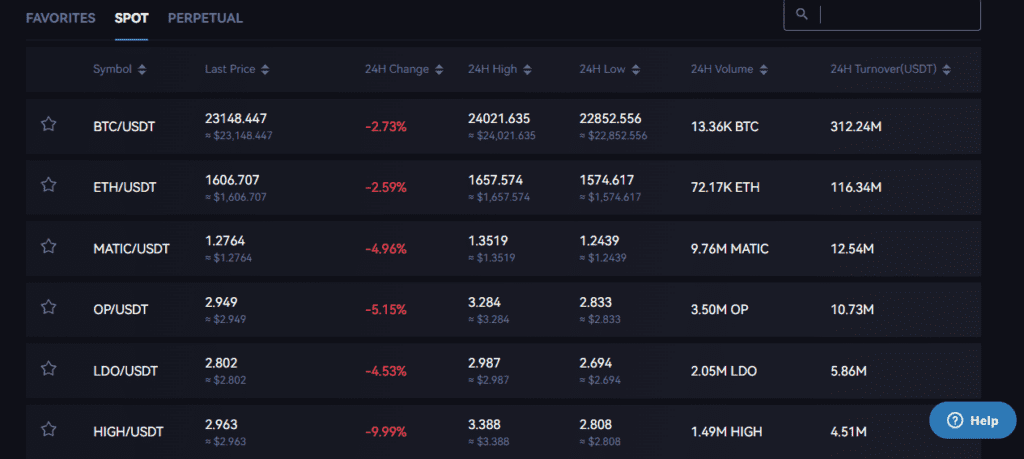The image size is (1024, 459).
Task: Star the MATIC/USDT pair
Action: coord(48,246)
